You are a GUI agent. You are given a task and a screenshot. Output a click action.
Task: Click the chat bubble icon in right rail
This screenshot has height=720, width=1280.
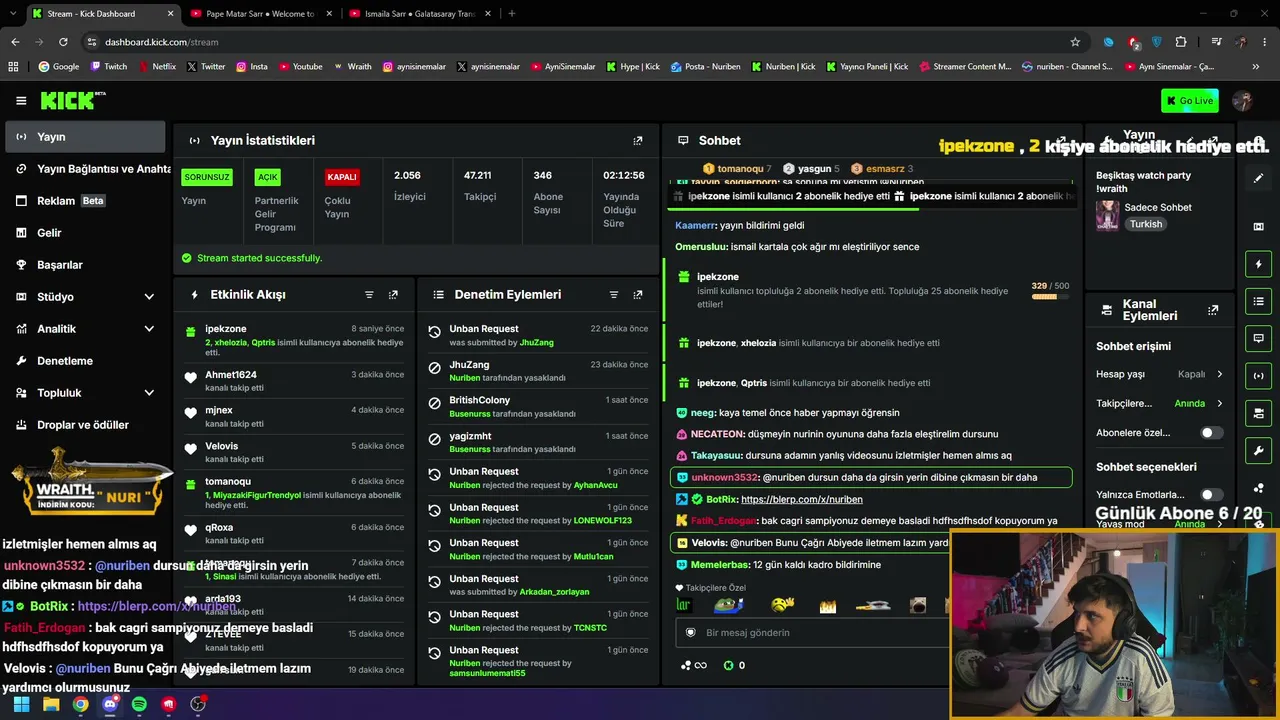(x=1259, y=338)
